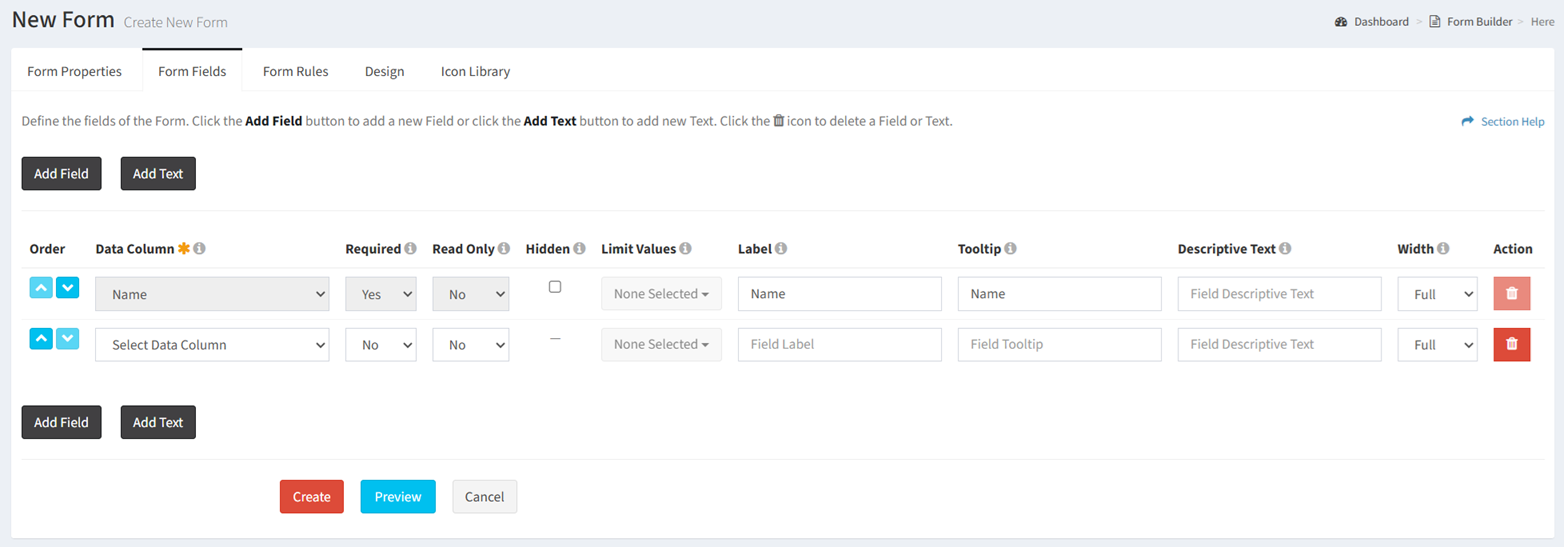1564x547 pixels.
Task: Click the Action column header
Action: [x=1513, y=249]
